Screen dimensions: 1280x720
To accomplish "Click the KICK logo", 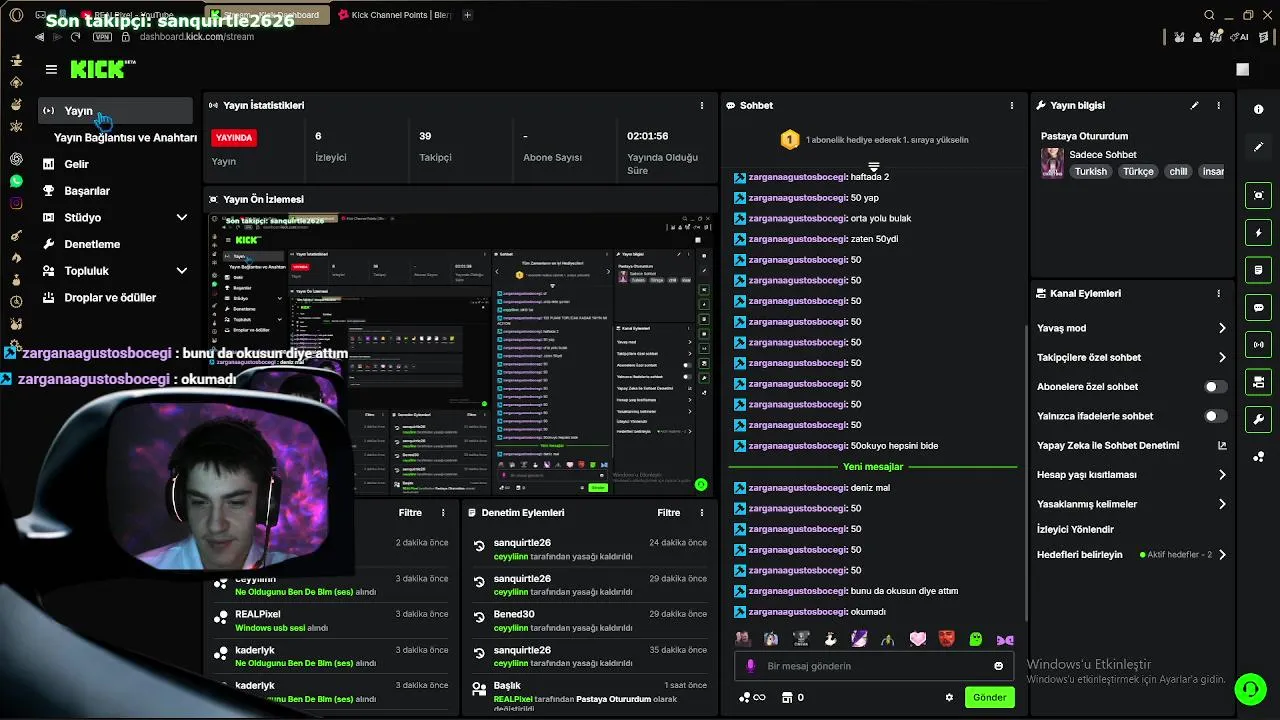I will 97,69.
